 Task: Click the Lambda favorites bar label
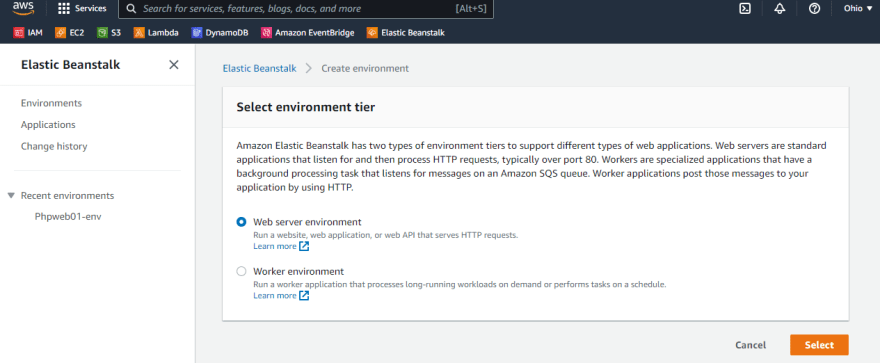tap(163, 33)
